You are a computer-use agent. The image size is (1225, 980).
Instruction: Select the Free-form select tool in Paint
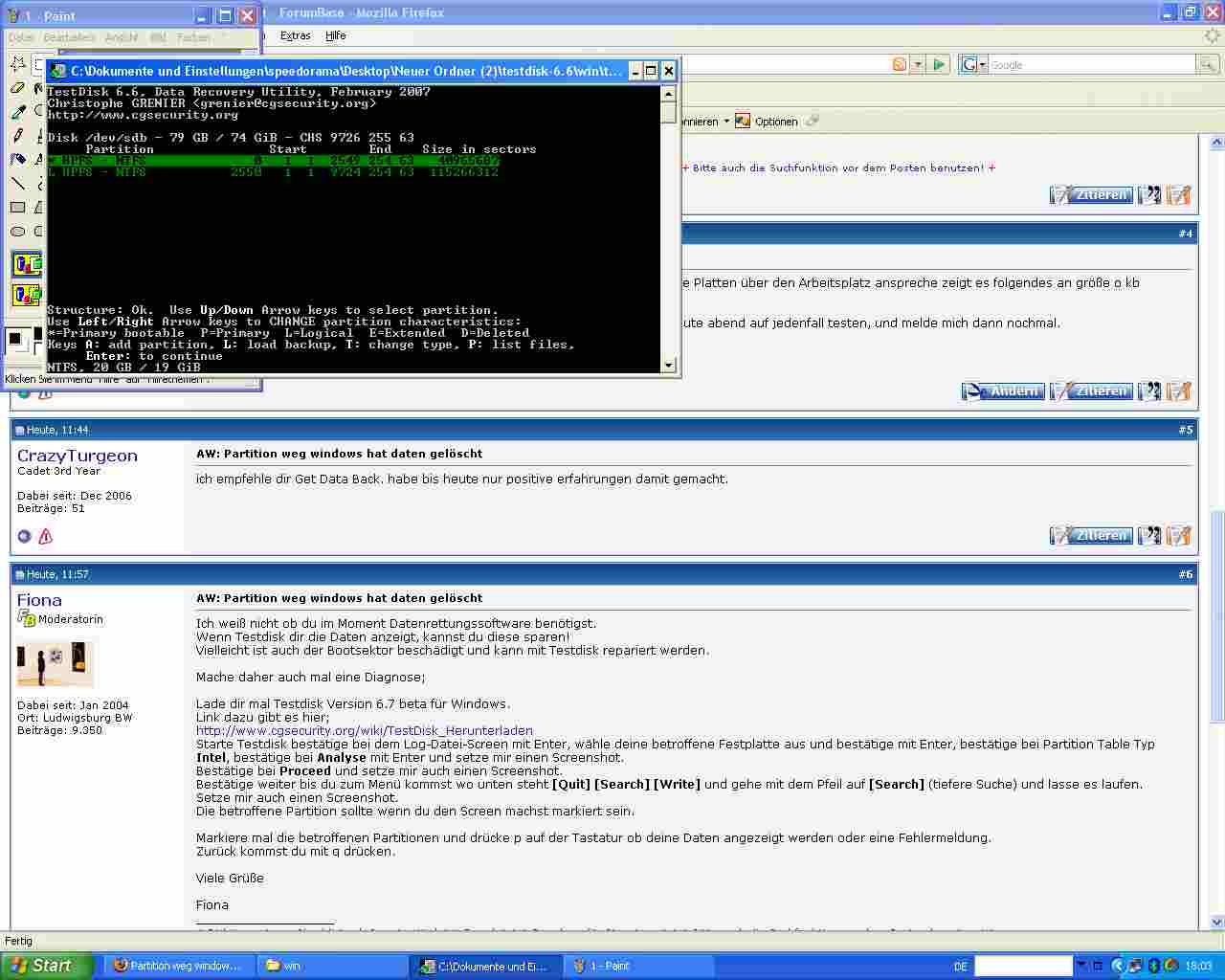tap(17, 64)
